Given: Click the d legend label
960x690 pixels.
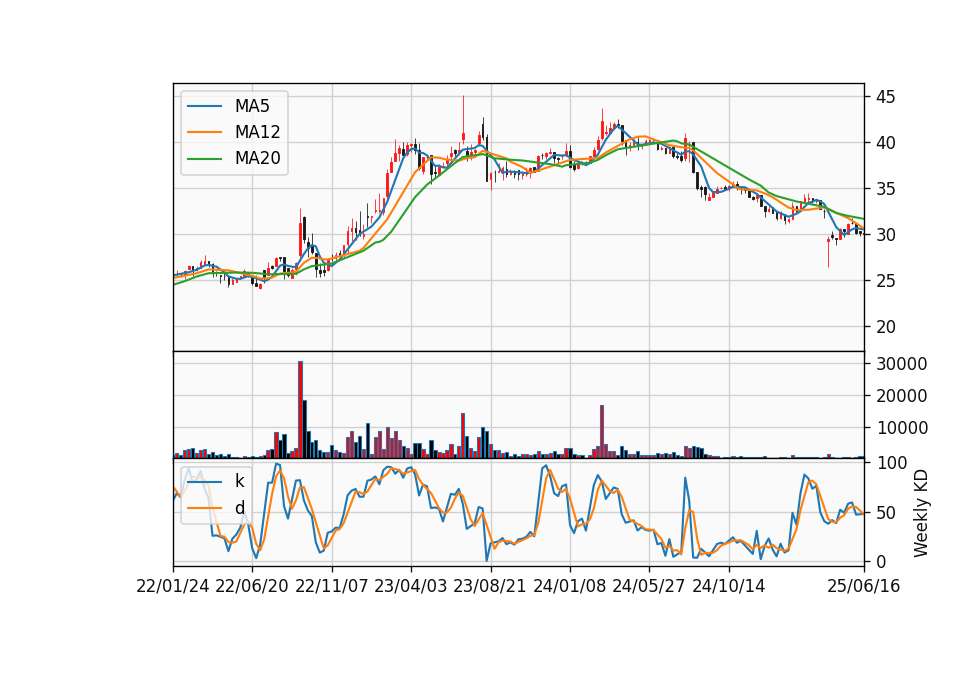Looking at the screenshot, I should pyautogui.click(x=239, y=508).
